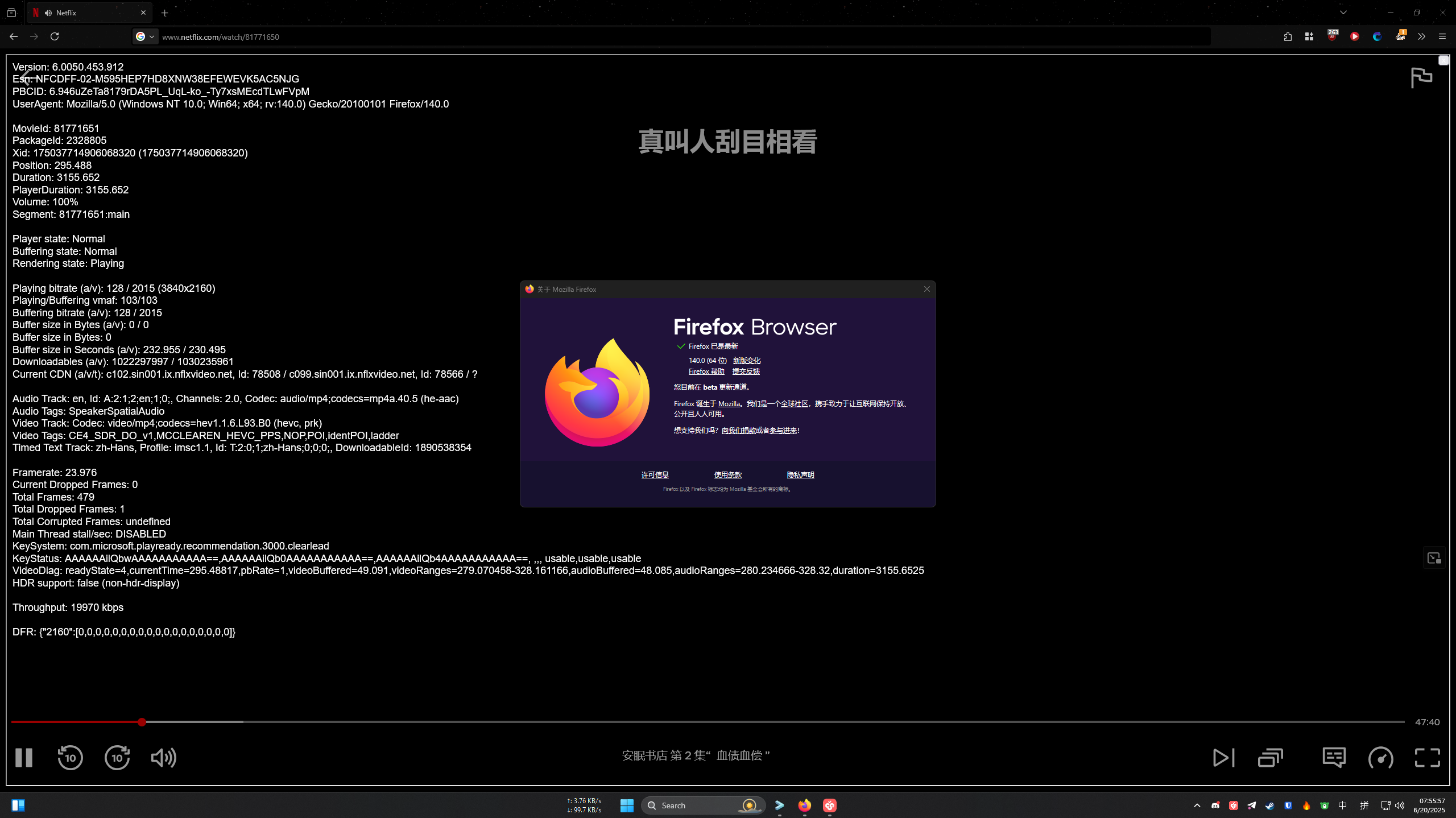Screen dimensions: 1456x818
Task: Click the extension icon with orange badge
Action: (x=1400, y=35)
